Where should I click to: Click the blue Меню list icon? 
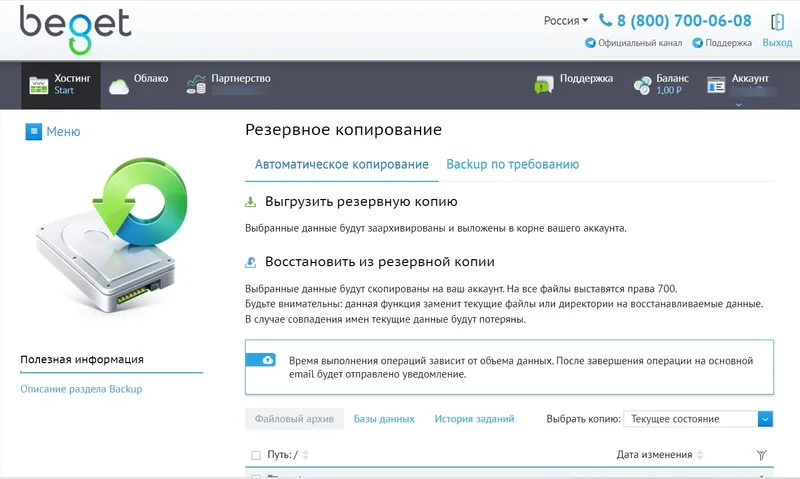click(x=34, y=132)
